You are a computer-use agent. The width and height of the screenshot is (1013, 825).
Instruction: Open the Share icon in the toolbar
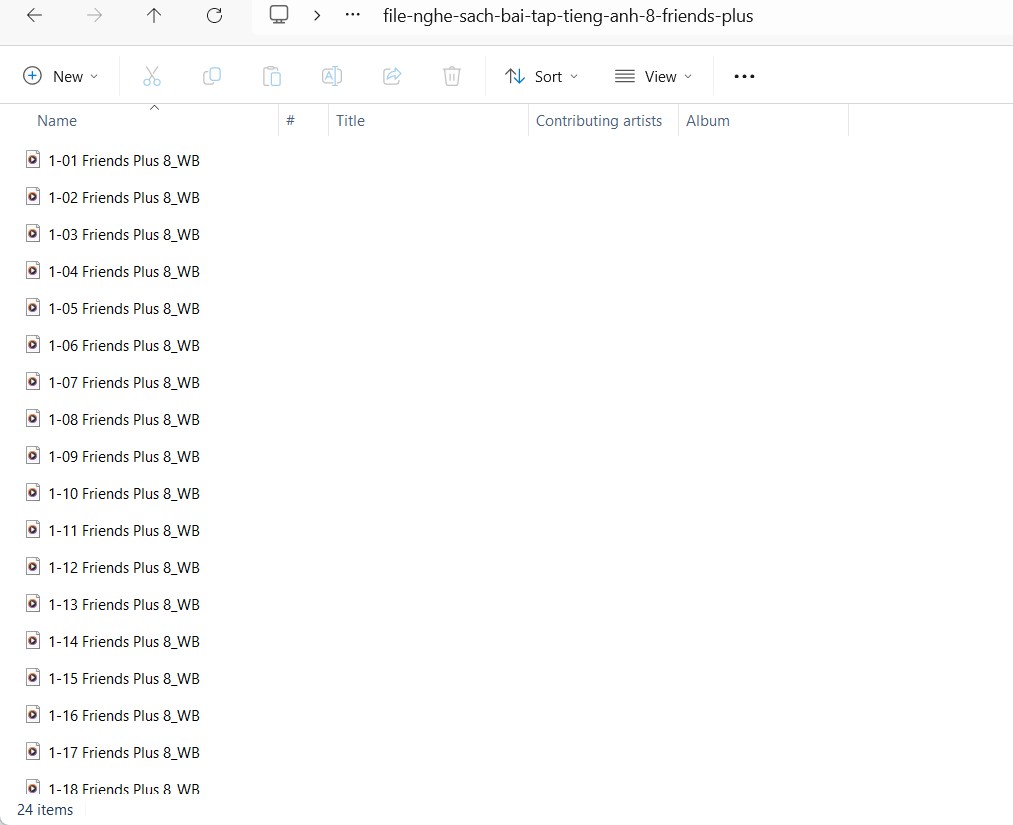(x=392, y=76)
